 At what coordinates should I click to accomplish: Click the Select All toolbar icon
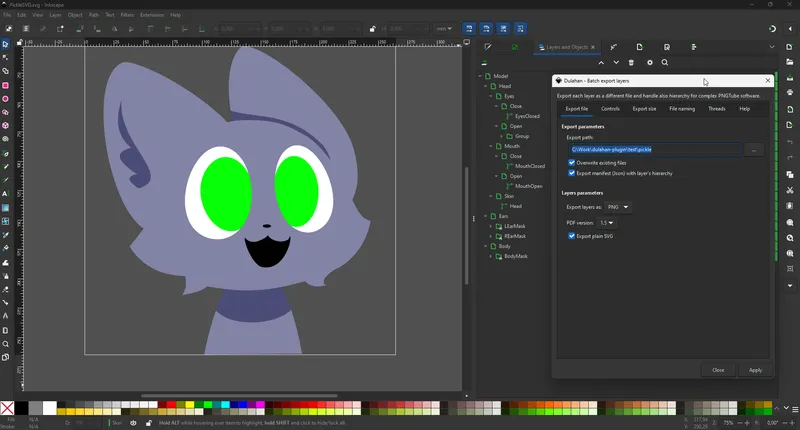pos(9,29)
